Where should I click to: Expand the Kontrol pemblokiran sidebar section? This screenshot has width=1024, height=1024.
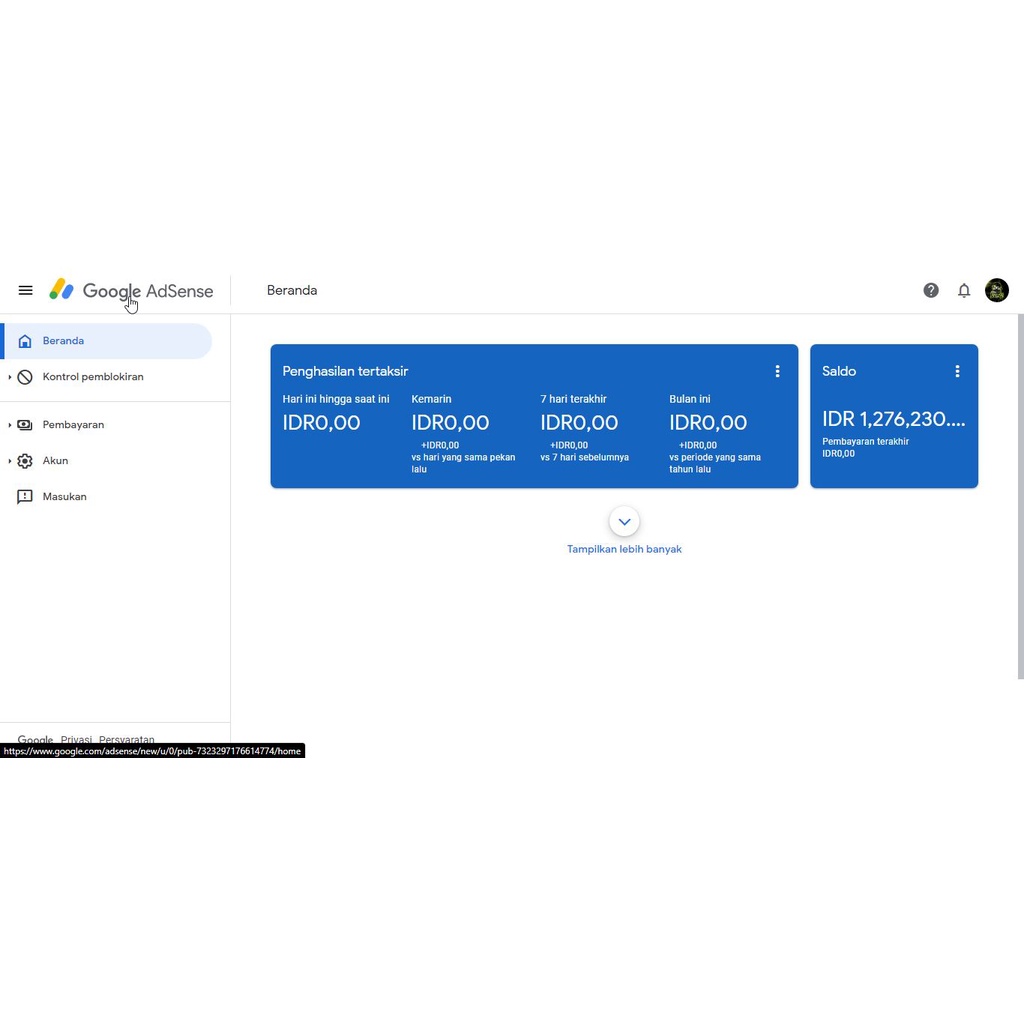tap(8, 376)
